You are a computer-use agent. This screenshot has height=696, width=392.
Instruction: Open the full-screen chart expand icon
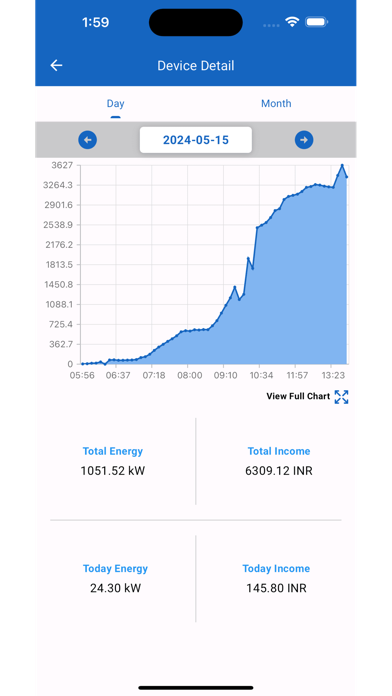(x=341, y=397)
